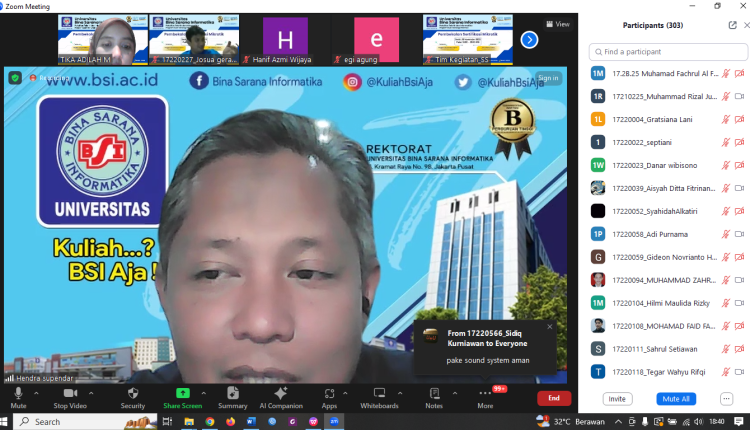Select 17220227_Josua video thumbnail
This screenshot has height=430, width=750.
194,40
